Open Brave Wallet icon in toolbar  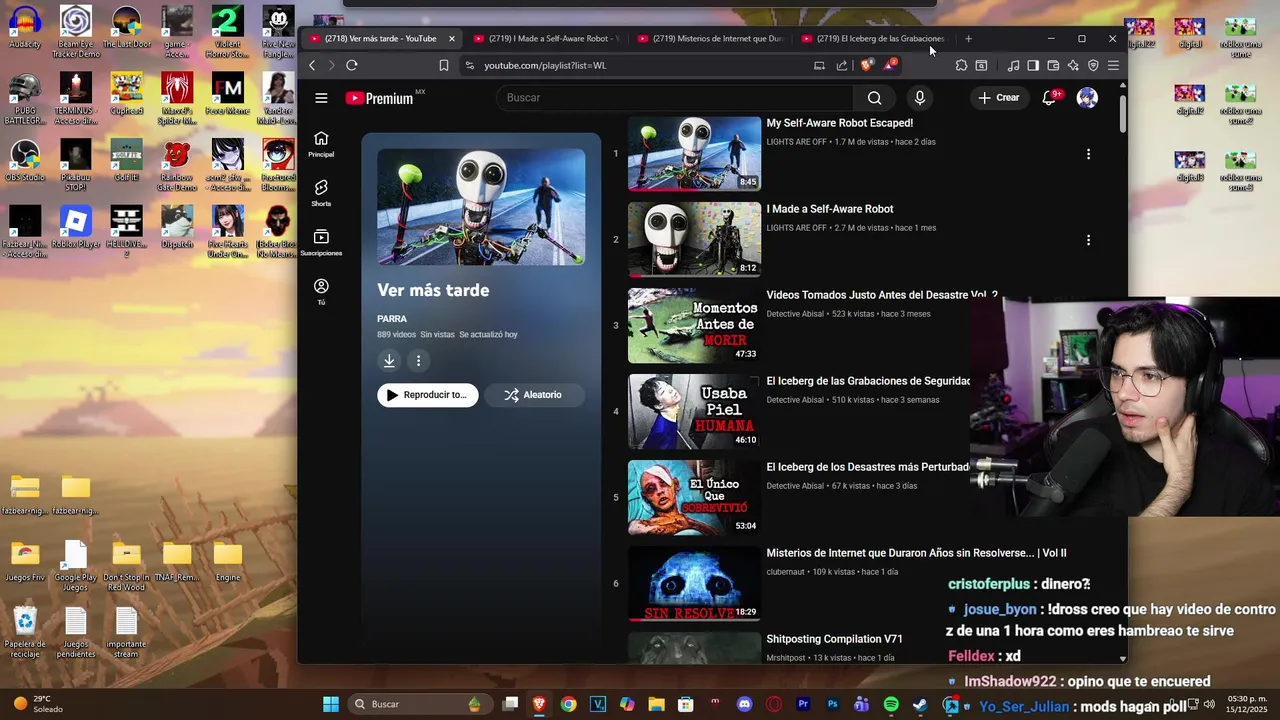[x=1053, y=65]
